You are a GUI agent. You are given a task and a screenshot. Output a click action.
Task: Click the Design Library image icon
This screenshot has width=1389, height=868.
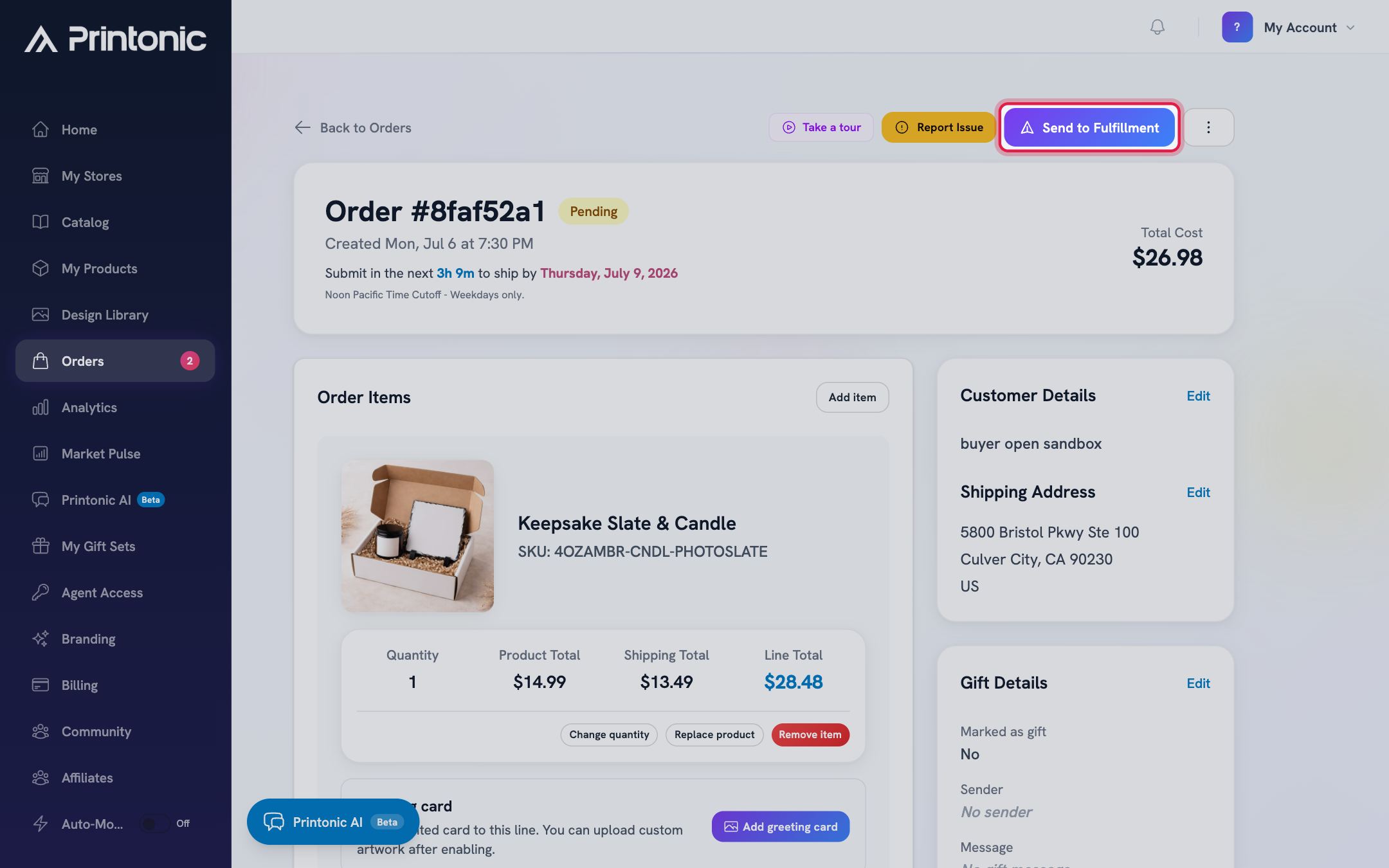coord(41,314)
